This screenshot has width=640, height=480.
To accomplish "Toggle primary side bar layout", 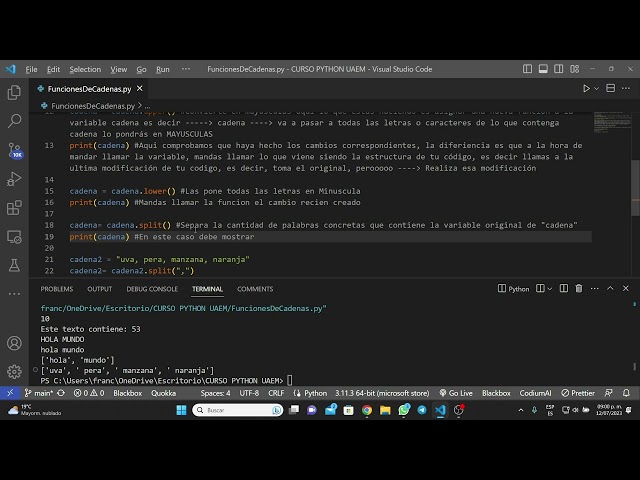I will (x=527, y=69).
